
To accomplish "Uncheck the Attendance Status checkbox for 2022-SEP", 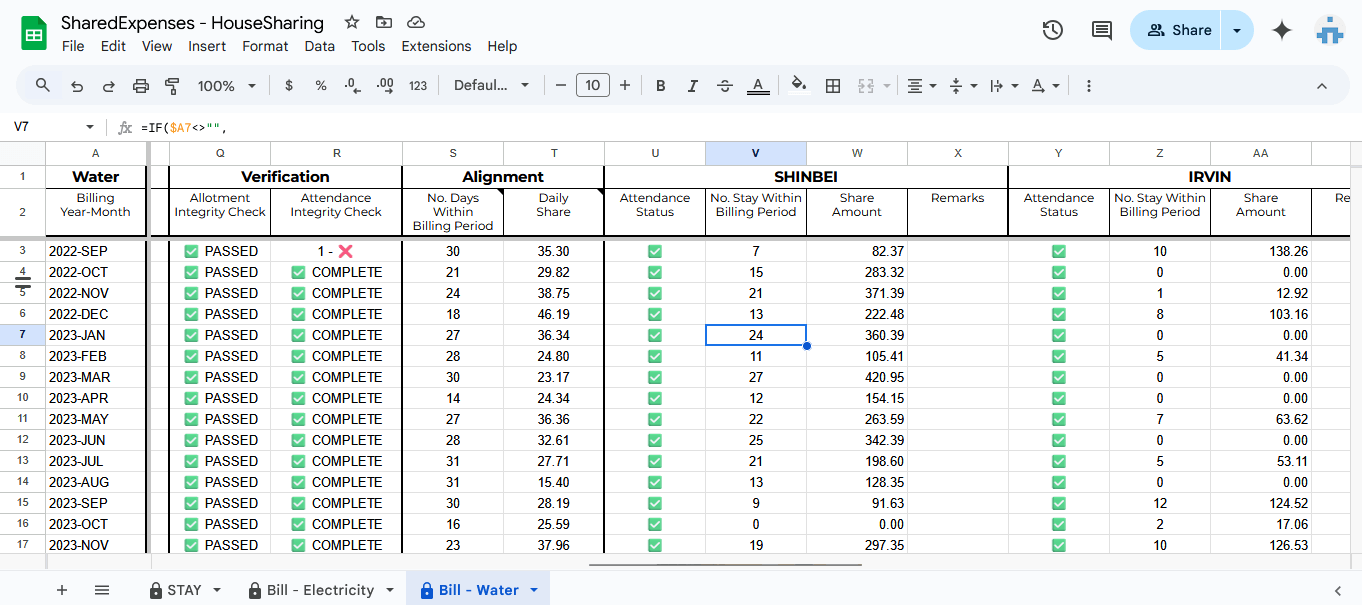I will coord(655,251).
